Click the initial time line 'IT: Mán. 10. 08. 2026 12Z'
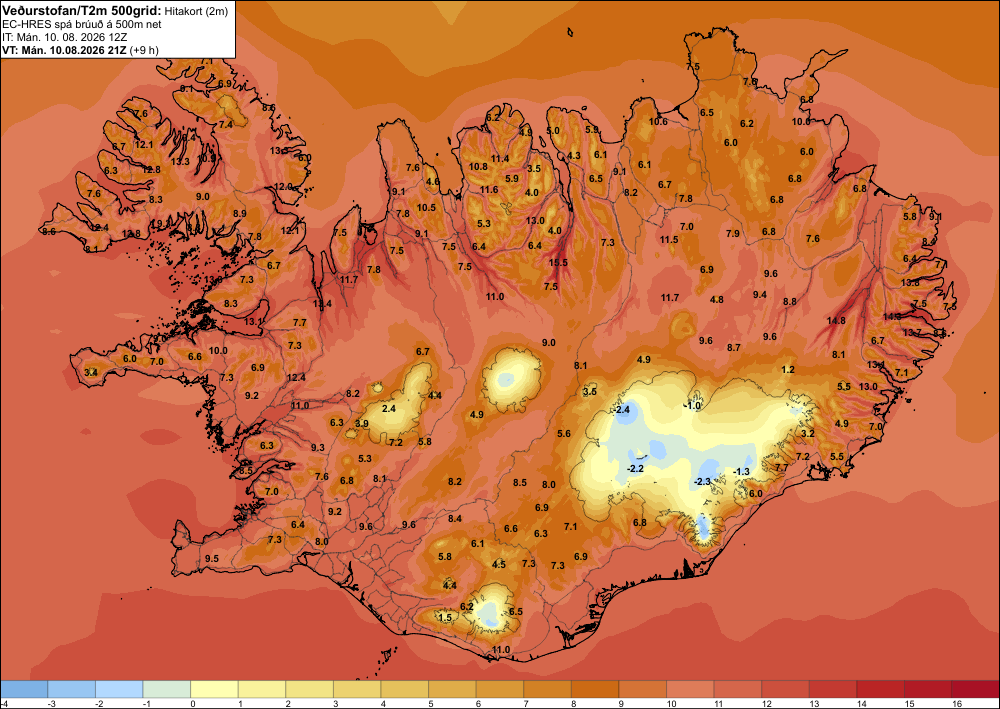This screenshot has height=709, width=1000. click(x=64, y=36)
